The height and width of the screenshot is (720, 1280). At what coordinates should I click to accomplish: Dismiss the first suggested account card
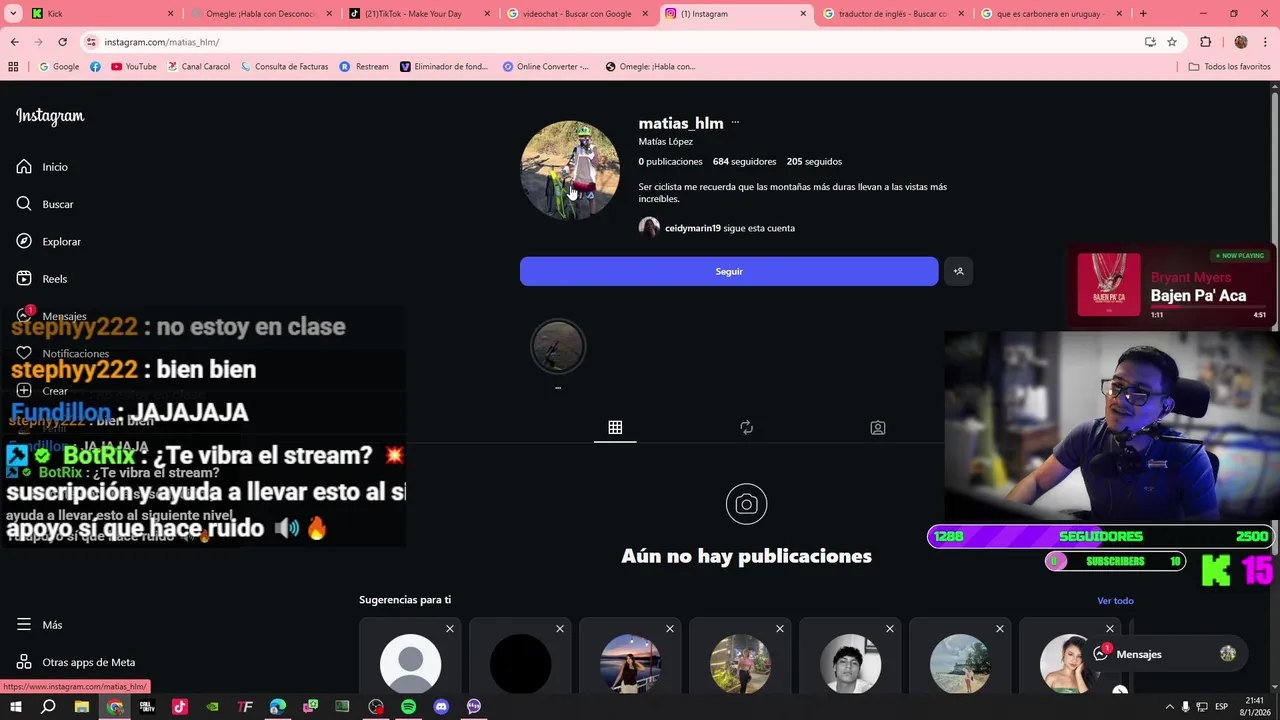pyautogui.click(x=450, y=629)
